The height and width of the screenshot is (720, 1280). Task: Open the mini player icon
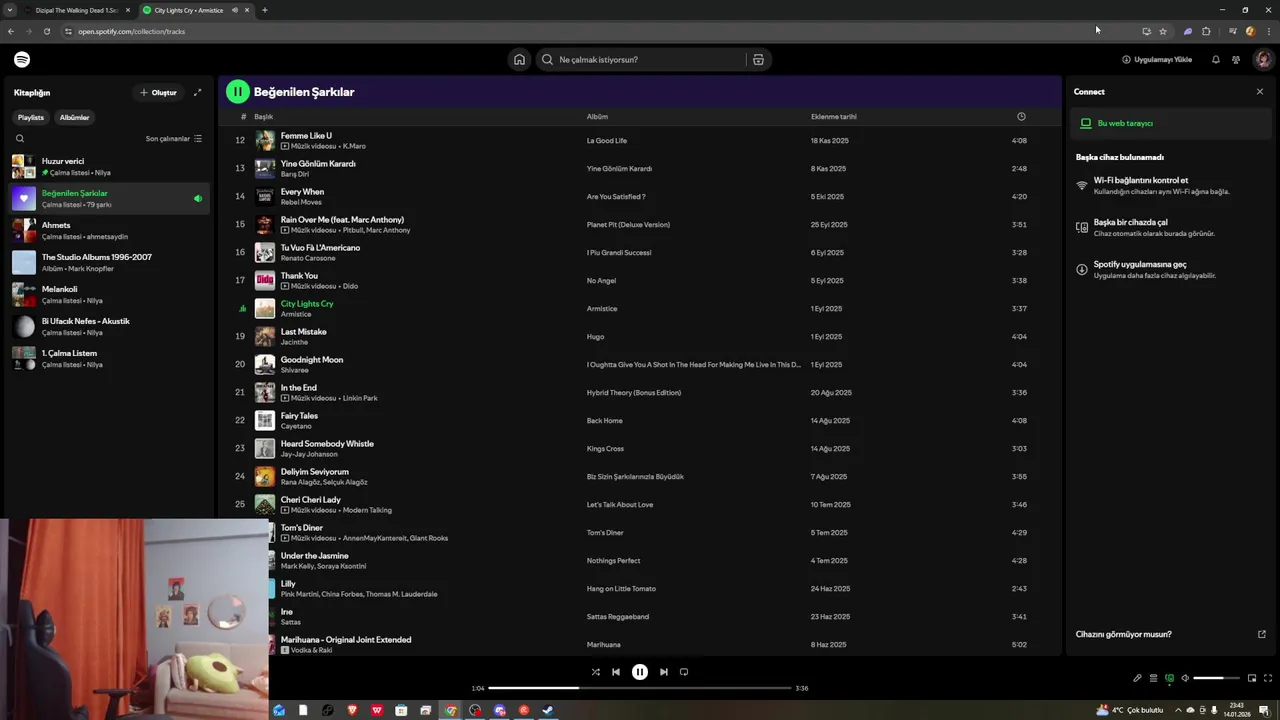1252,678
